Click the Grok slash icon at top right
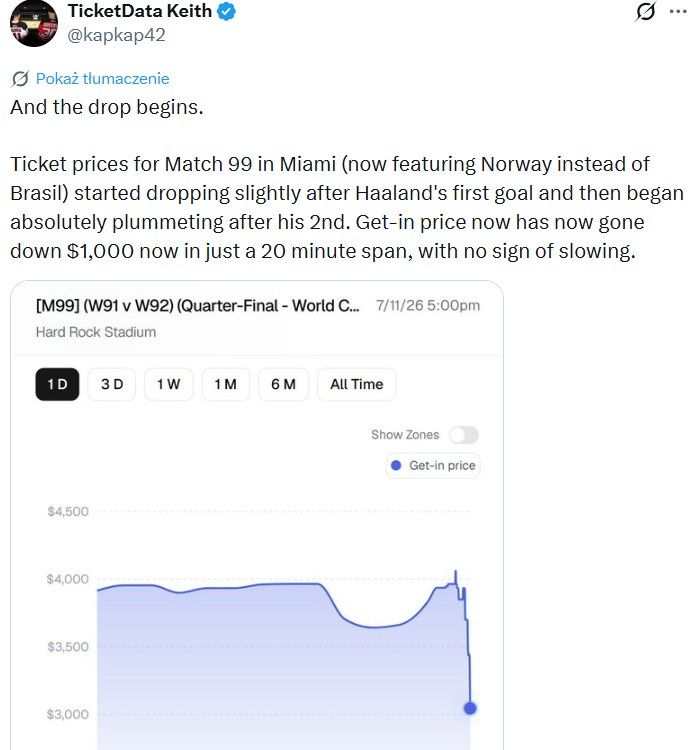Viewport: 694px width, 750px height. [x=645, y=11]
